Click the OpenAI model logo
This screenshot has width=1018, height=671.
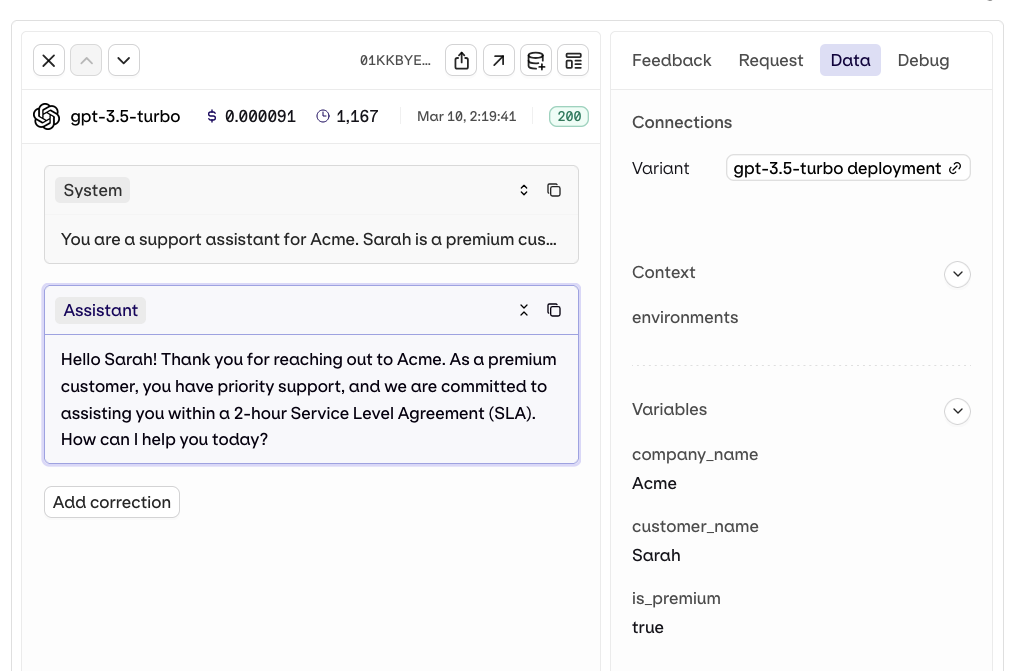(x=47, y=116)
